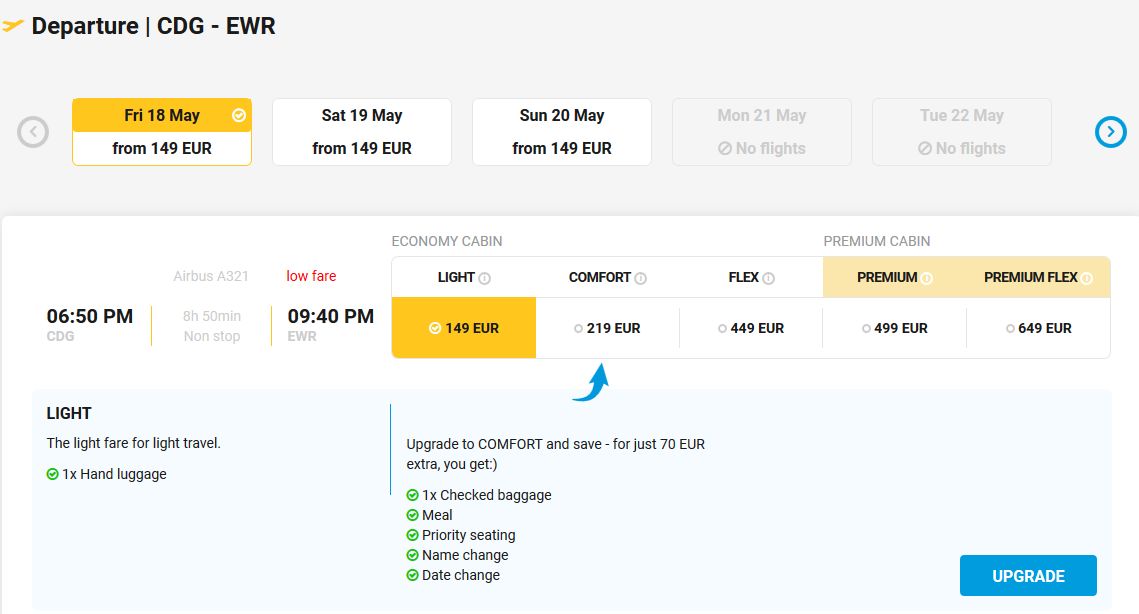The image size is (1139, 614).
Task: Open info tooltip for LIGHT fare
Action: point(485,277)
